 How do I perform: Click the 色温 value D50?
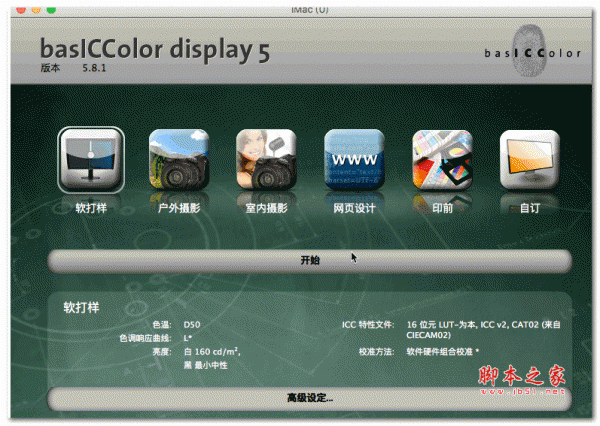click(192, 325)
